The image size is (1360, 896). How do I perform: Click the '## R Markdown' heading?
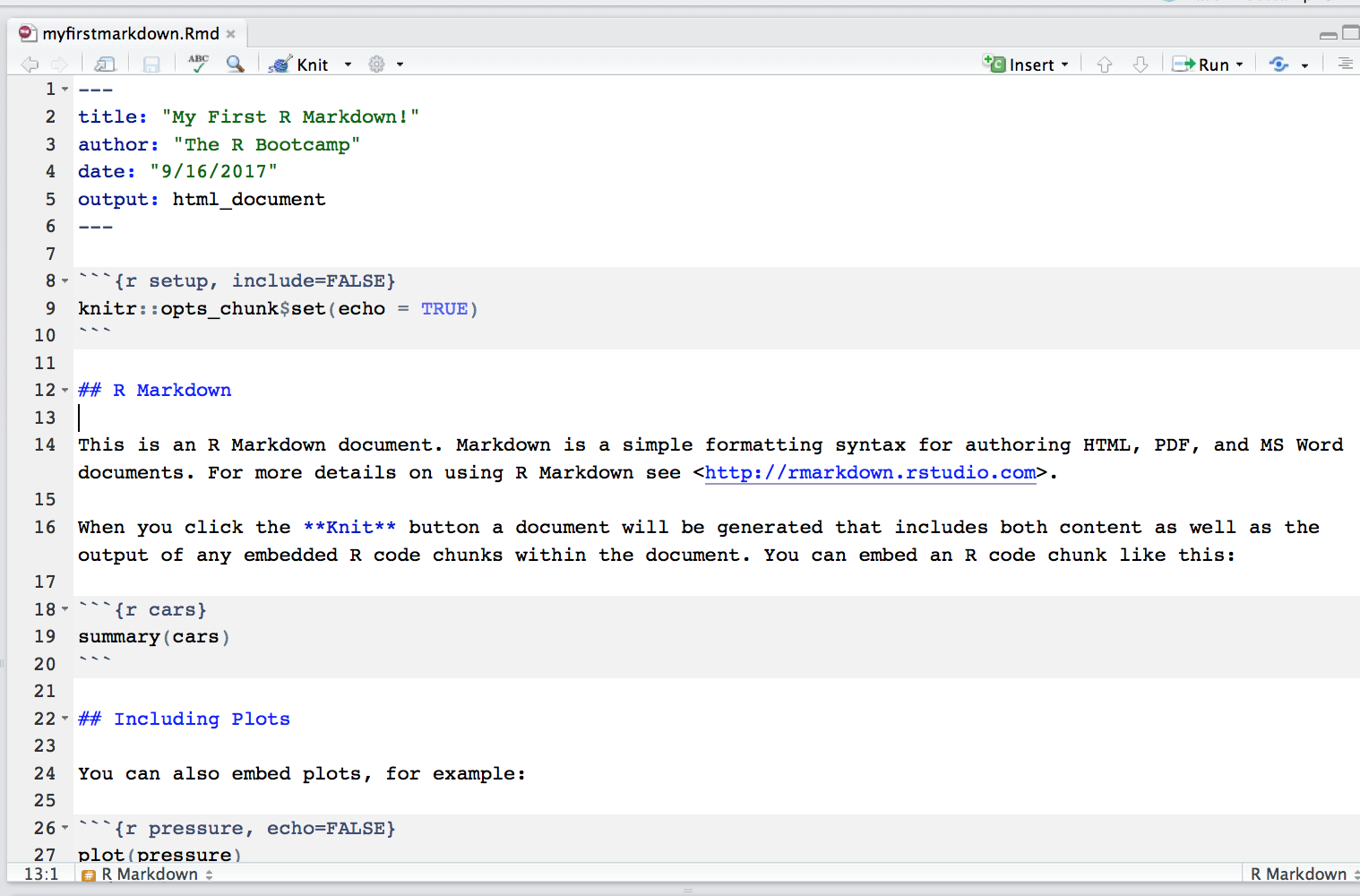(x=155, y=390)
